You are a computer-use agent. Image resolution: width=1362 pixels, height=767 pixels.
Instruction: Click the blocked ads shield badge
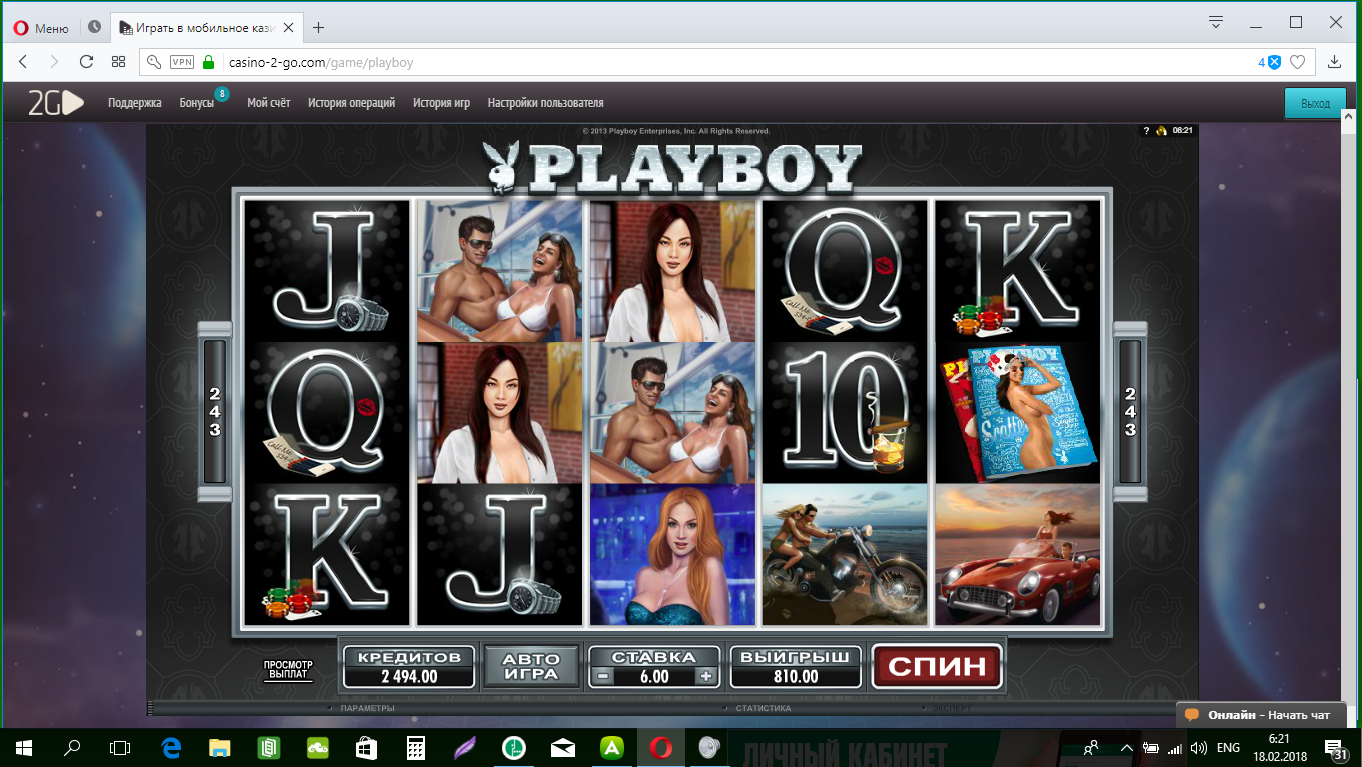coord(1269,62)
